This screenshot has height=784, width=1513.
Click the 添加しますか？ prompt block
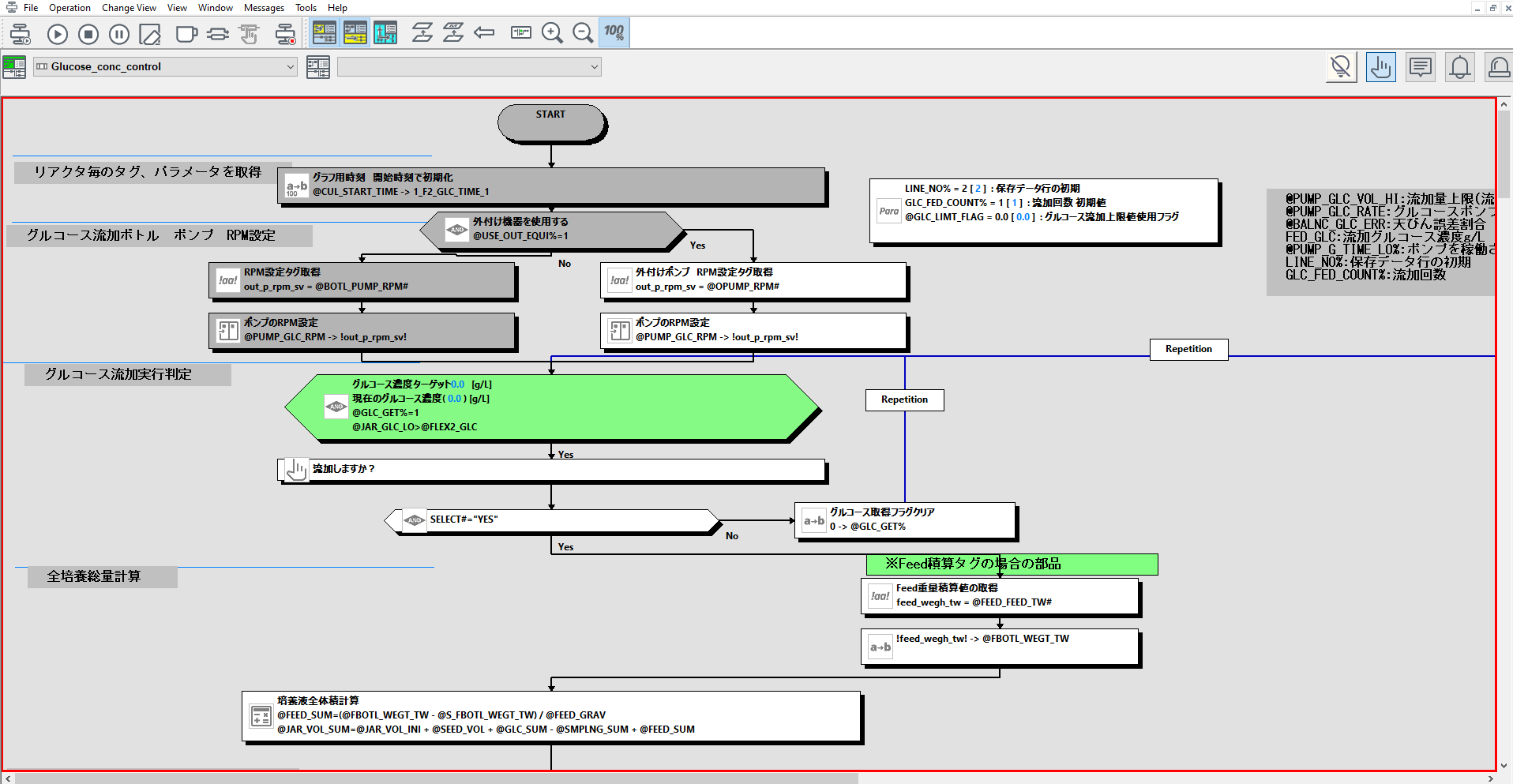(x=551, y=470)
